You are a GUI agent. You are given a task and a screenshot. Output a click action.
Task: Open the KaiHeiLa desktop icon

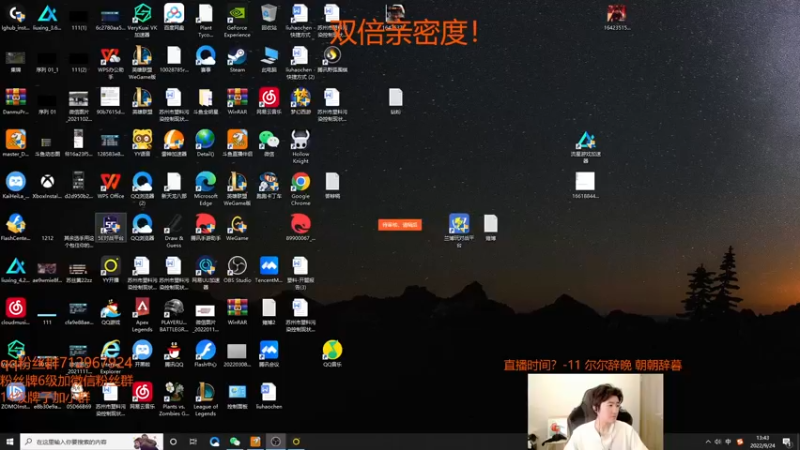tap(15, 185)
